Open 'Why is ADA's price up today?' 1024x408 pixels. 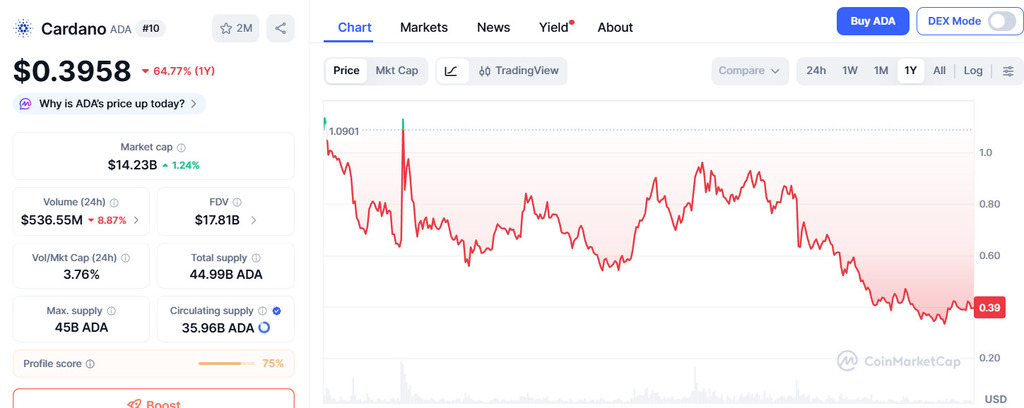111,103
